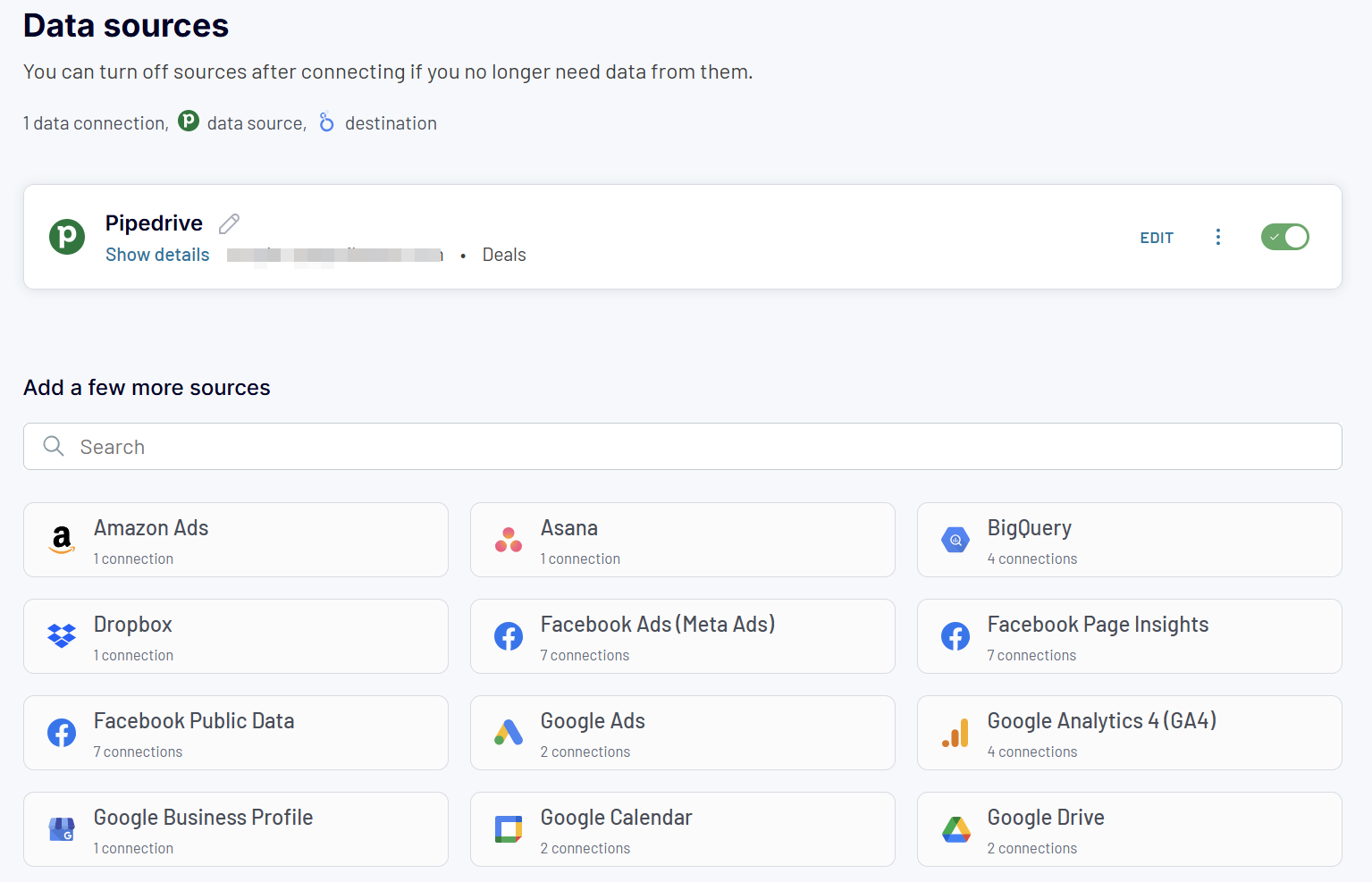Click the pencil icon to rename Pipedrive

[229, 223]
